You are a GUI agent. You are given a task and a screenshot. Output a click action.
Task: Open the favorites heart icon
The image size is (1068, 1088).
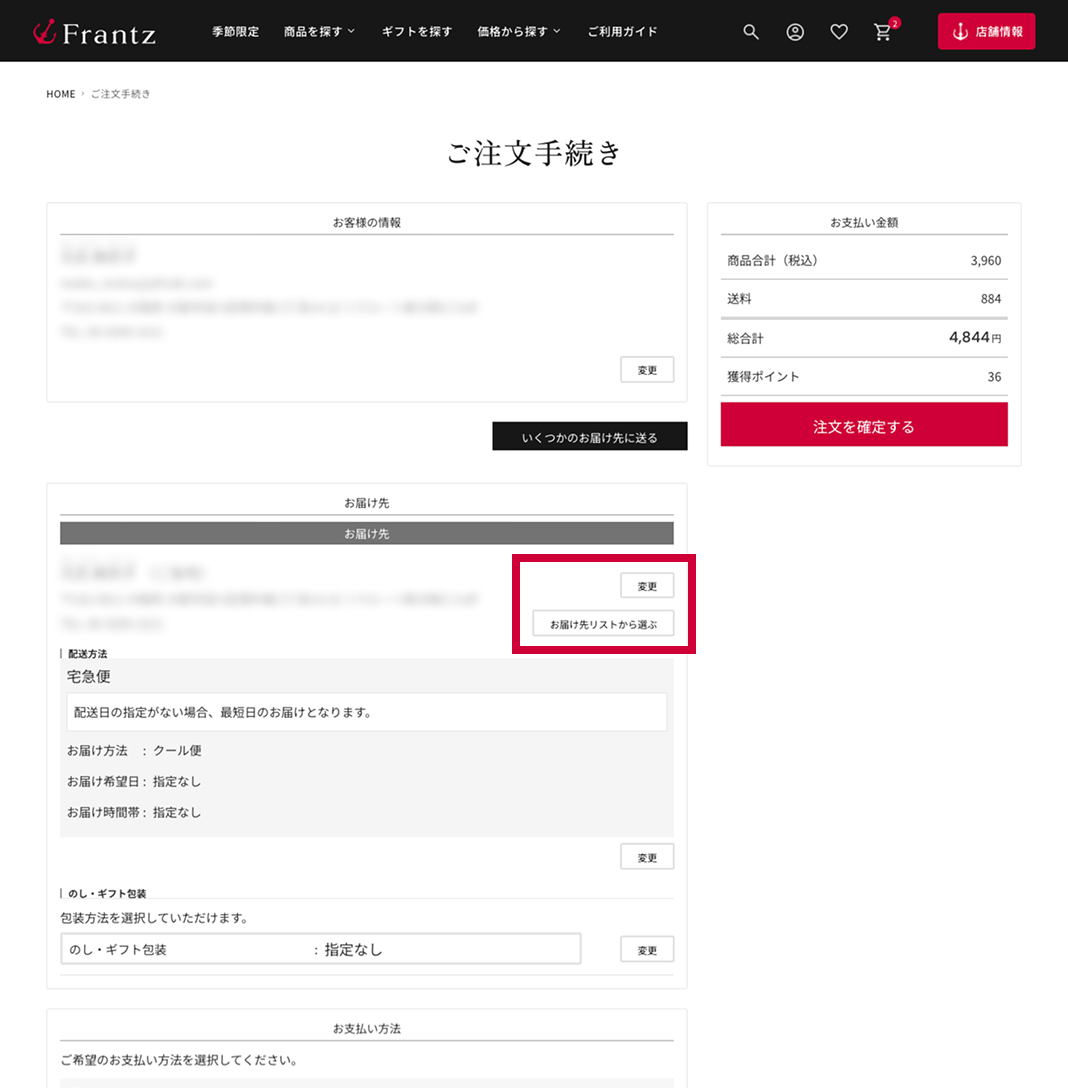click(839, 32)
